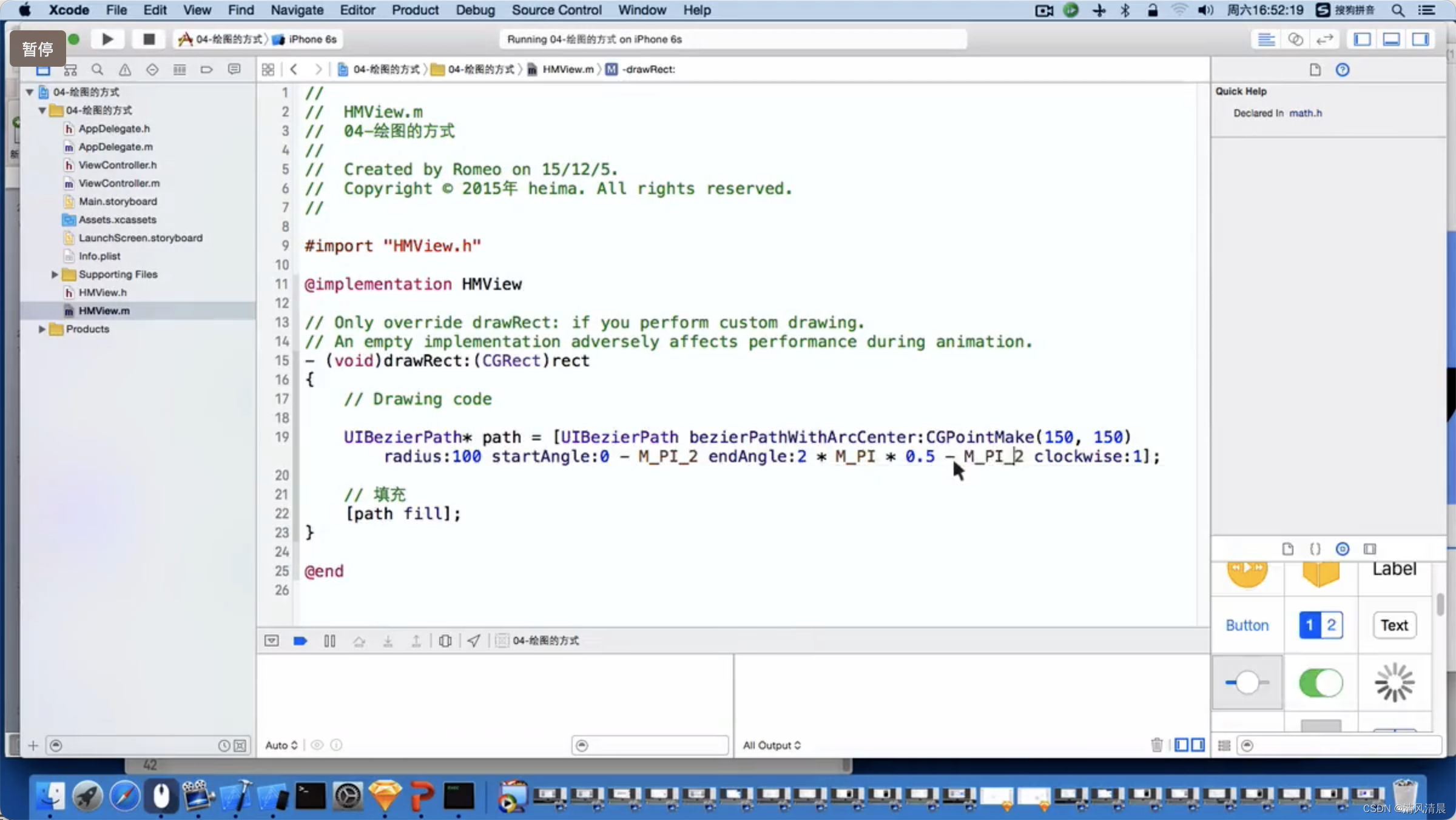The height and width of the screenshot is (820, 1456).
Task: Click the Quick Help declared math.h link
Action: (1305, 113)
